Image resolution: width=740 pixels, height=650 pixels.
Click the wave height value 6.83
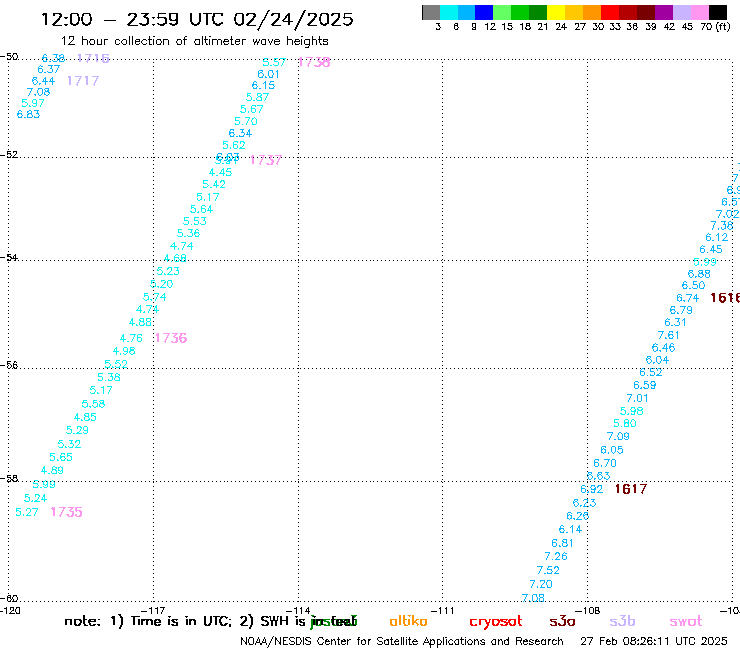click(28, 115)
